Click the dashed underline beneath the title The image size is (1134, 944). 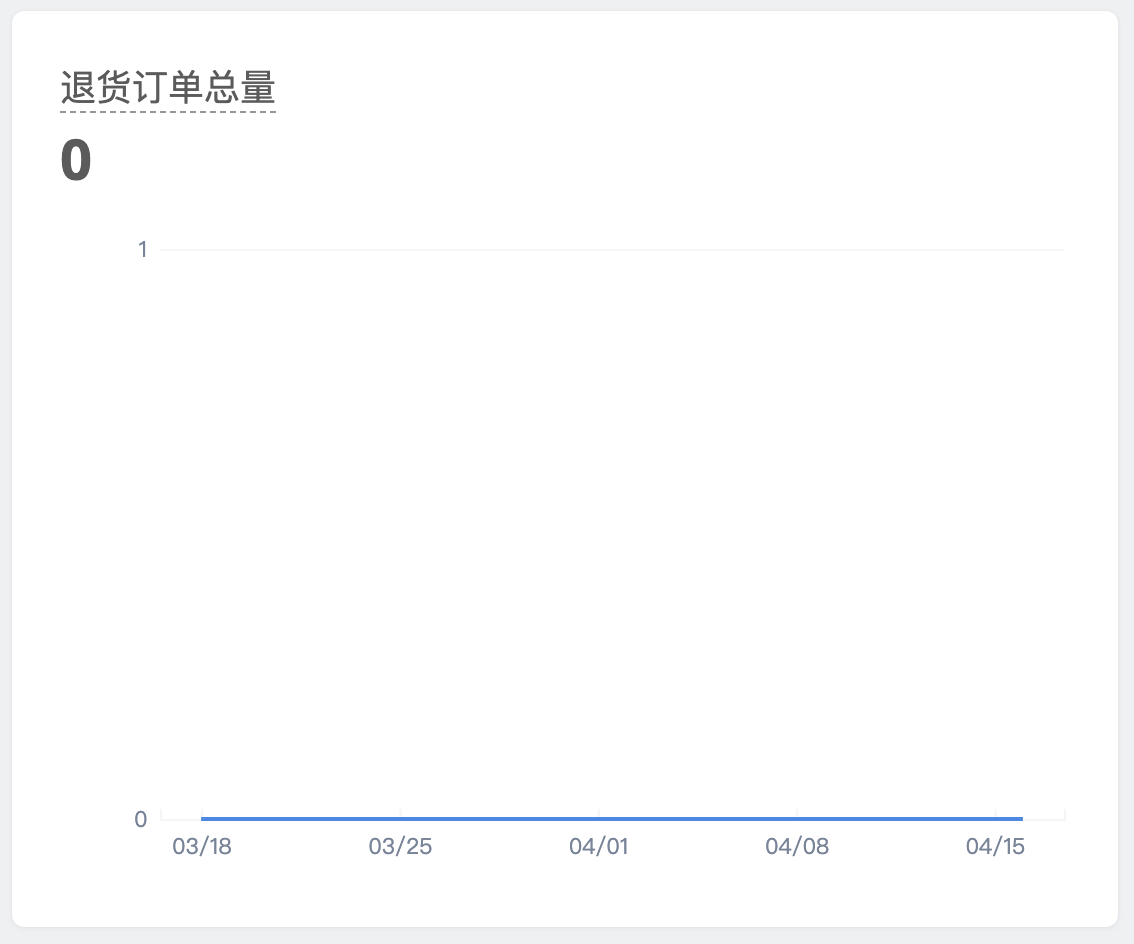coord(168,111)
